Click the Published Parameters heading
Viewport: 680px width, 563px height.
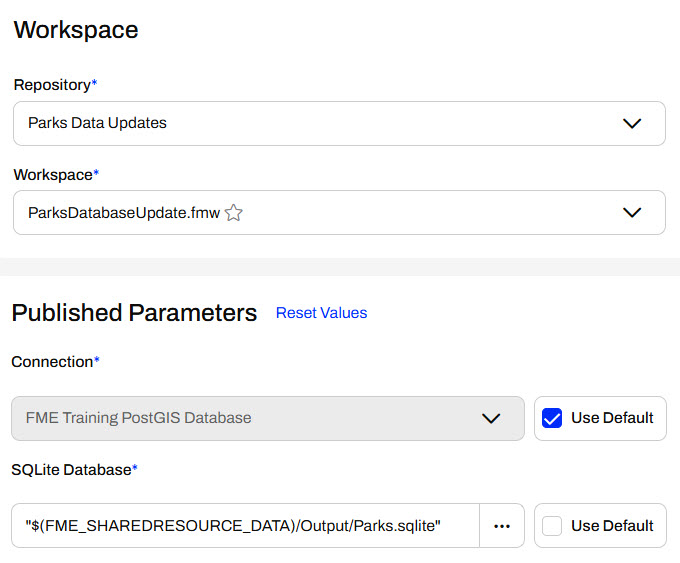[x=134, y=313]
